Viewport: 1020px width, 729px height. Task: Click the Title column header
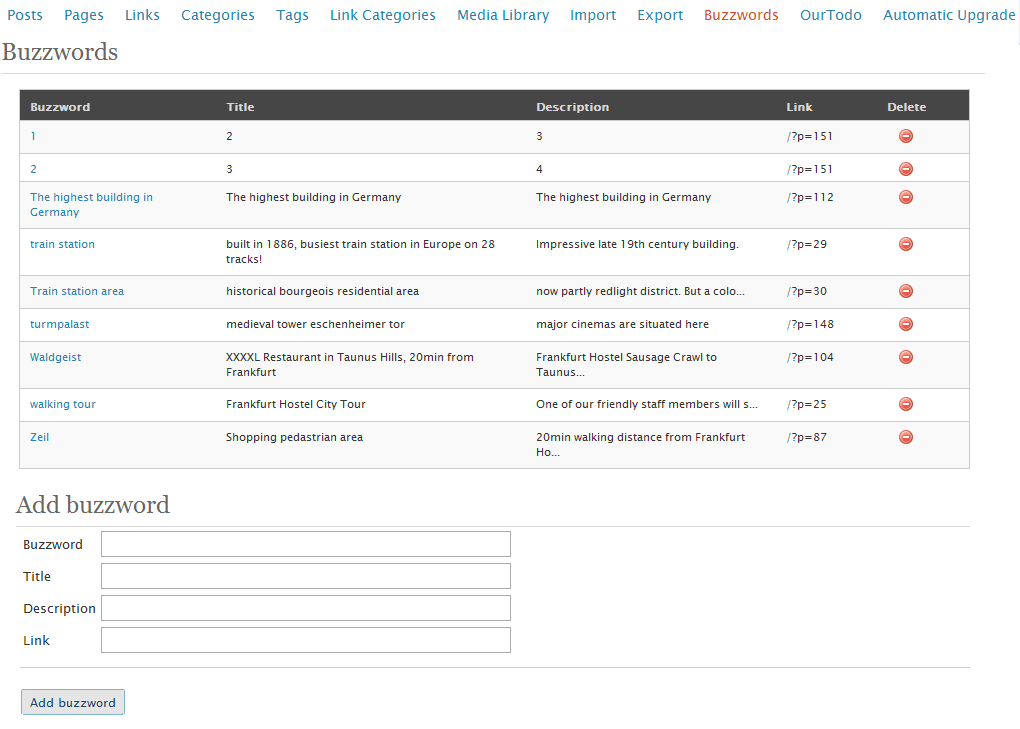coord(240,107)
